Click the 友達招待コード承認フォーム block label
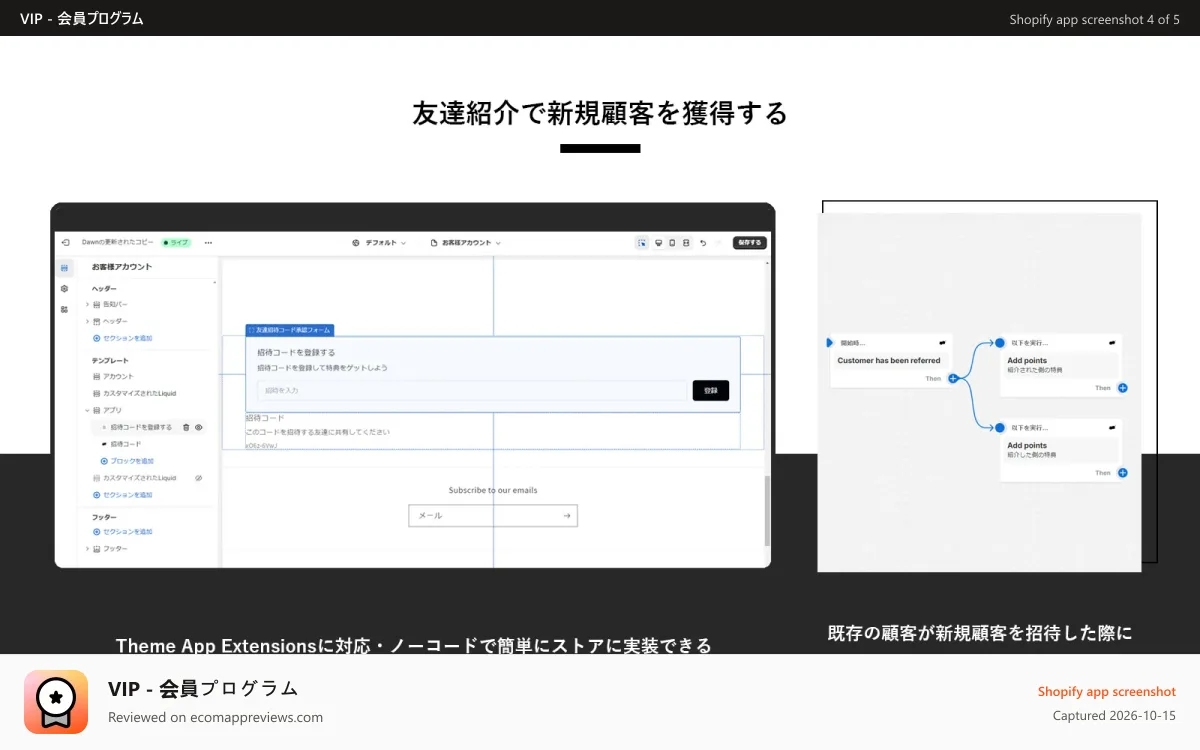Image resolution: width=1200 pixels, height=750 pixels. pyautogui.click(x=289, y=329)
